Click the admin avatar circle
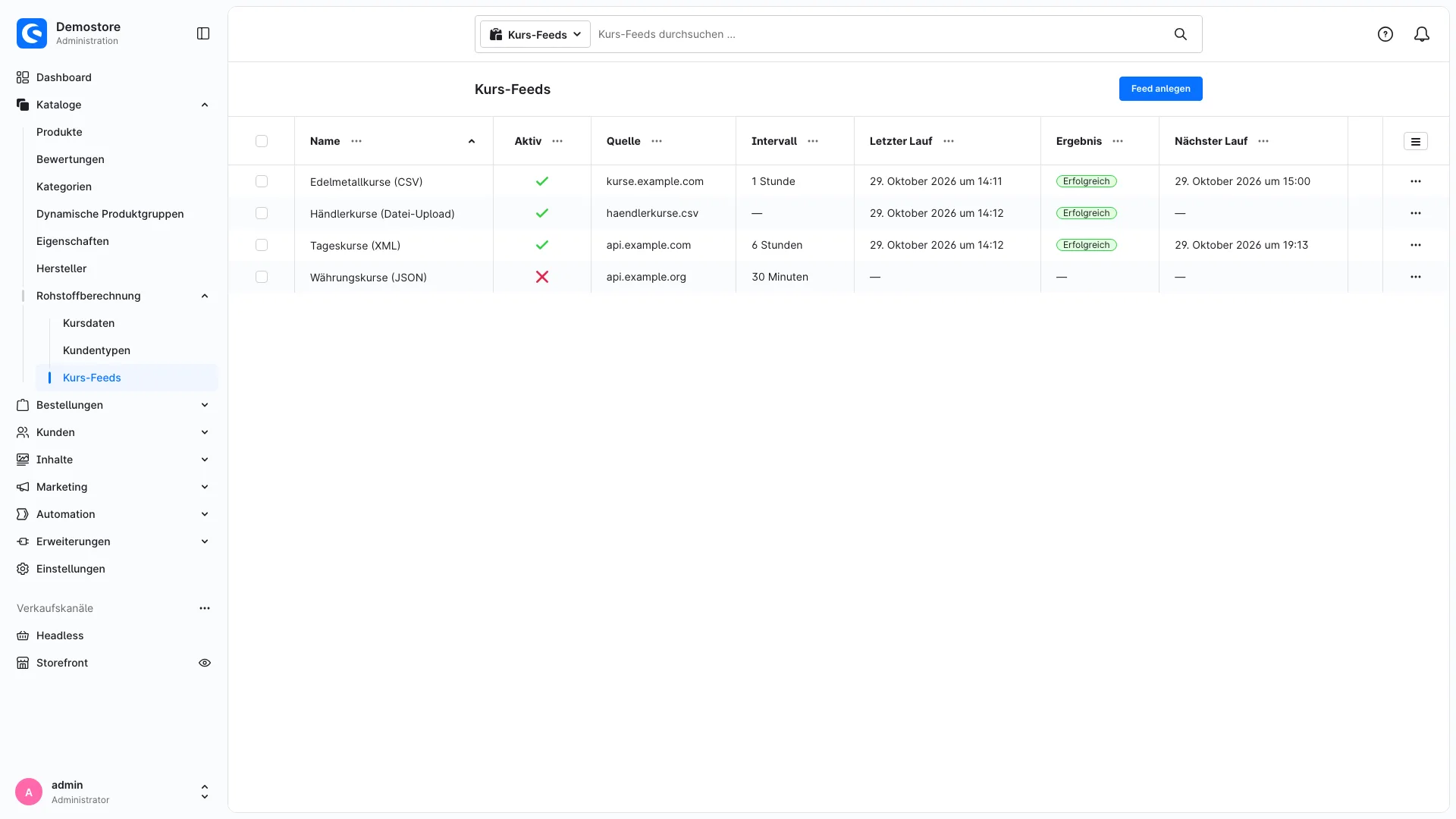Screen dimensions: 1456x819 click(x=29, y=792)
